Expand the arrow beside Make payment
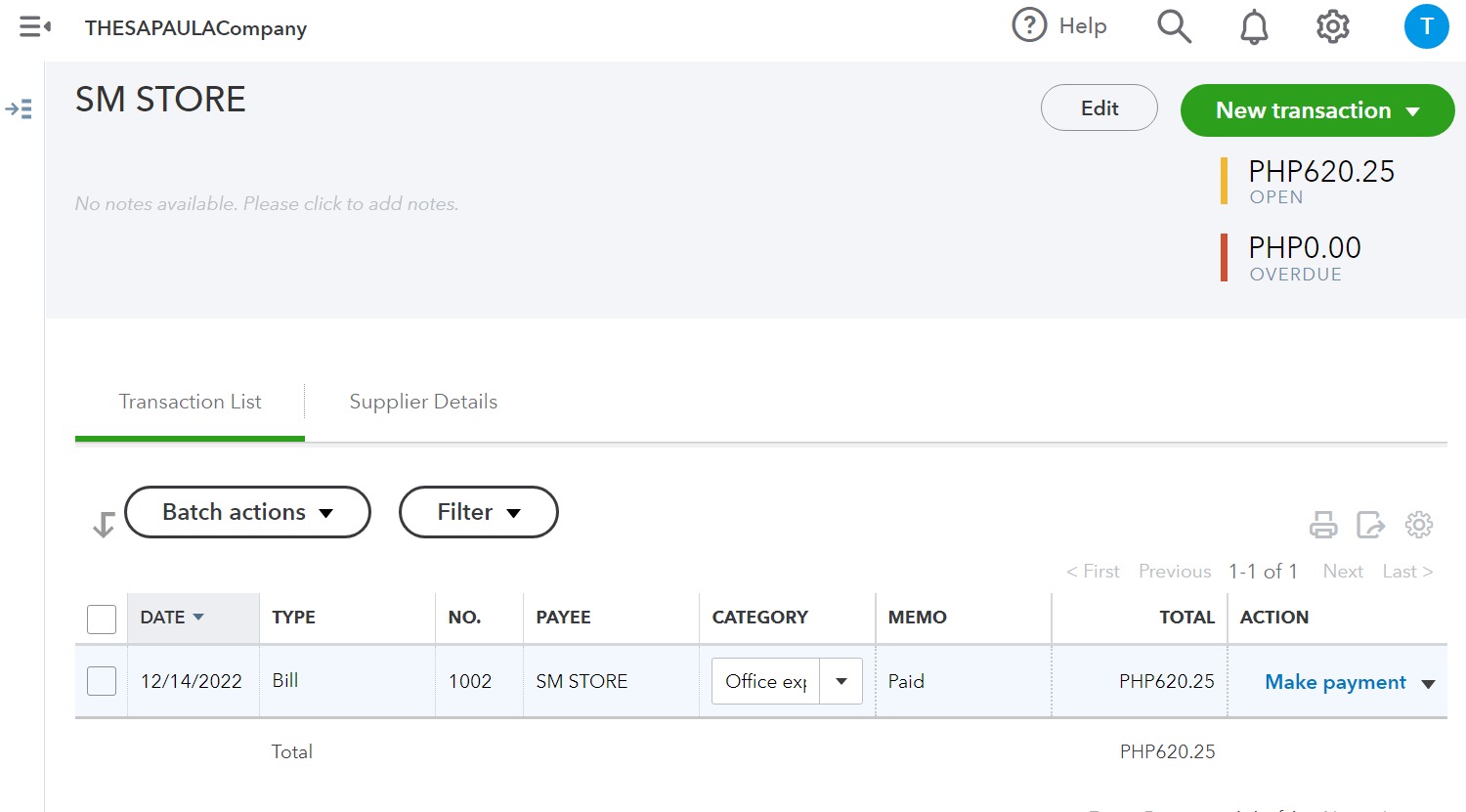The width and height of the screenshot is (1466, 812). click(1428, 684)
